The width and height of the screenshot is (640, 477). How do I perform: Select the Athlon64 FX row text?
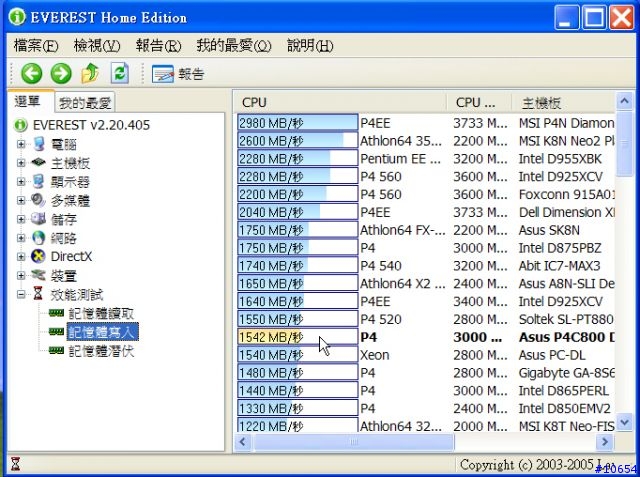tap(402, 230)
